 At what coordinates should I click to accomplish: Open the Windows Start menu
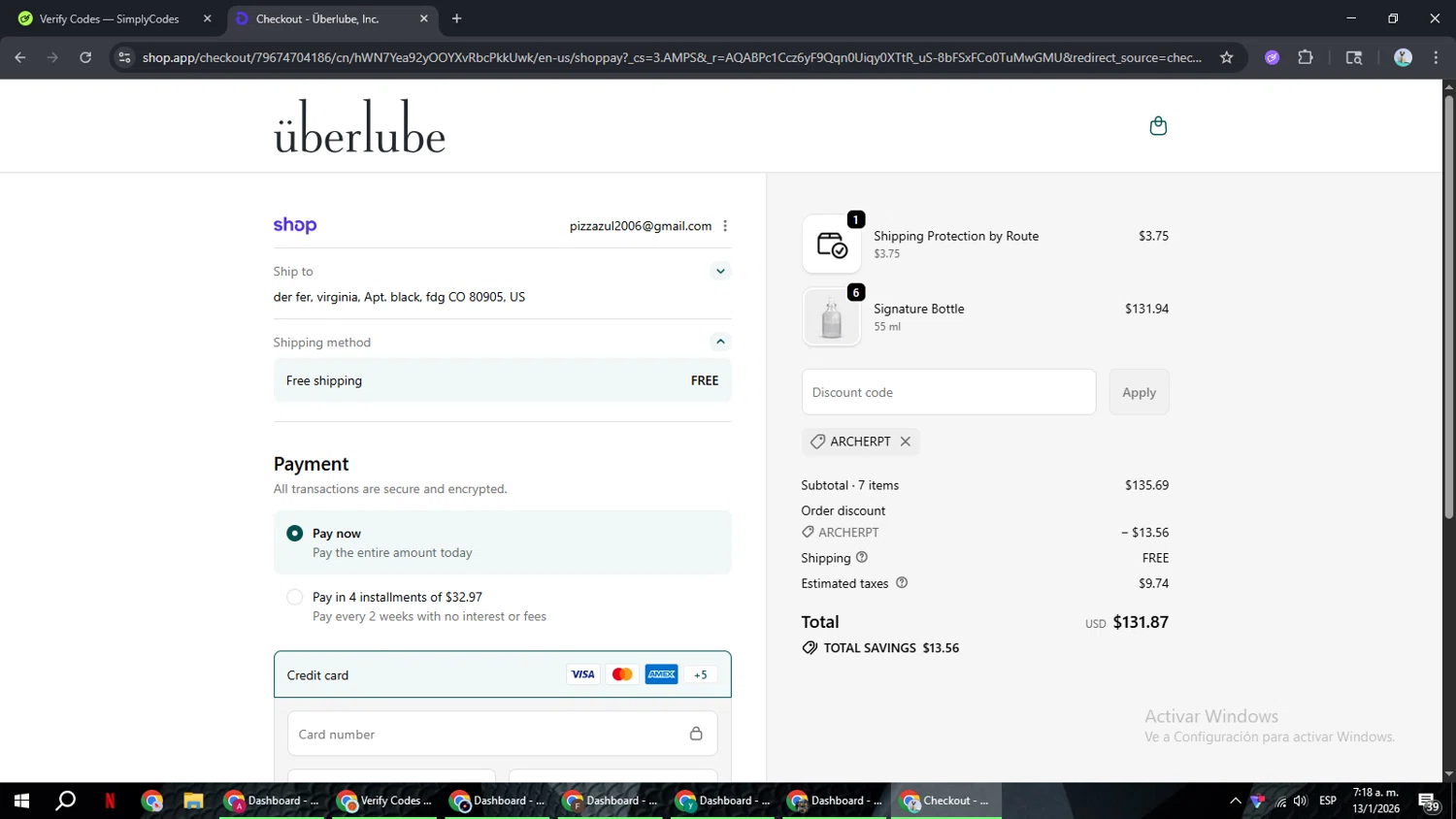click(x=21, y=801)
